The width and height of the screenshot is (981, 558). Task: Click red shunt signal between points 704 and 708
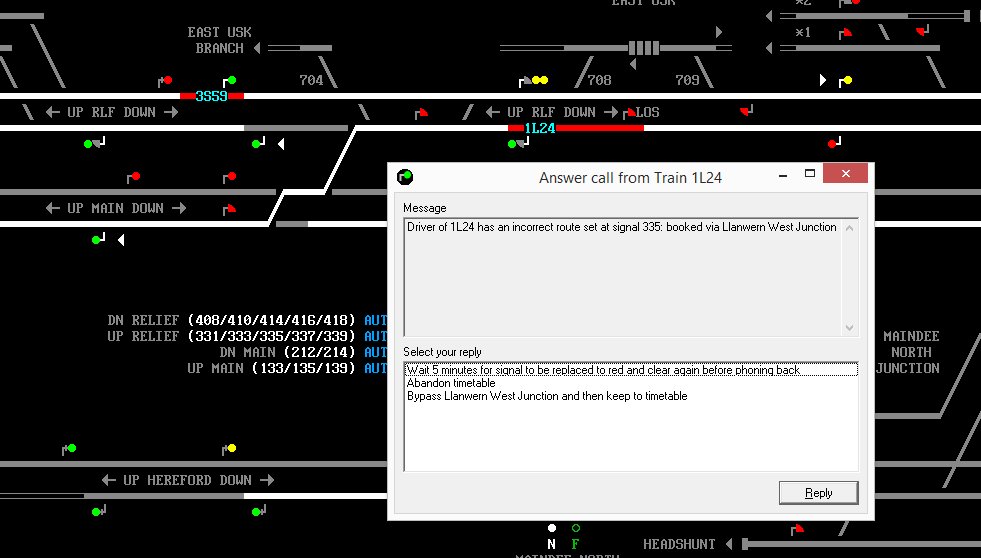pos(422,113)
